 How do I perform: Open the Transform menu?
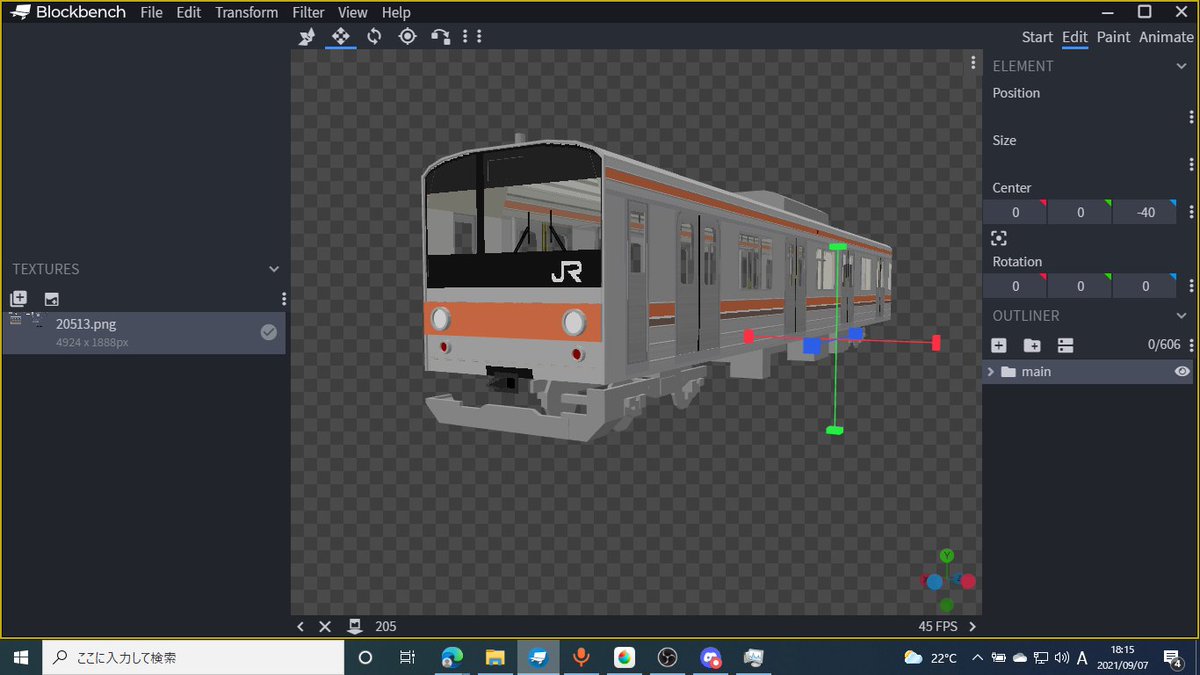click(246, 12)
